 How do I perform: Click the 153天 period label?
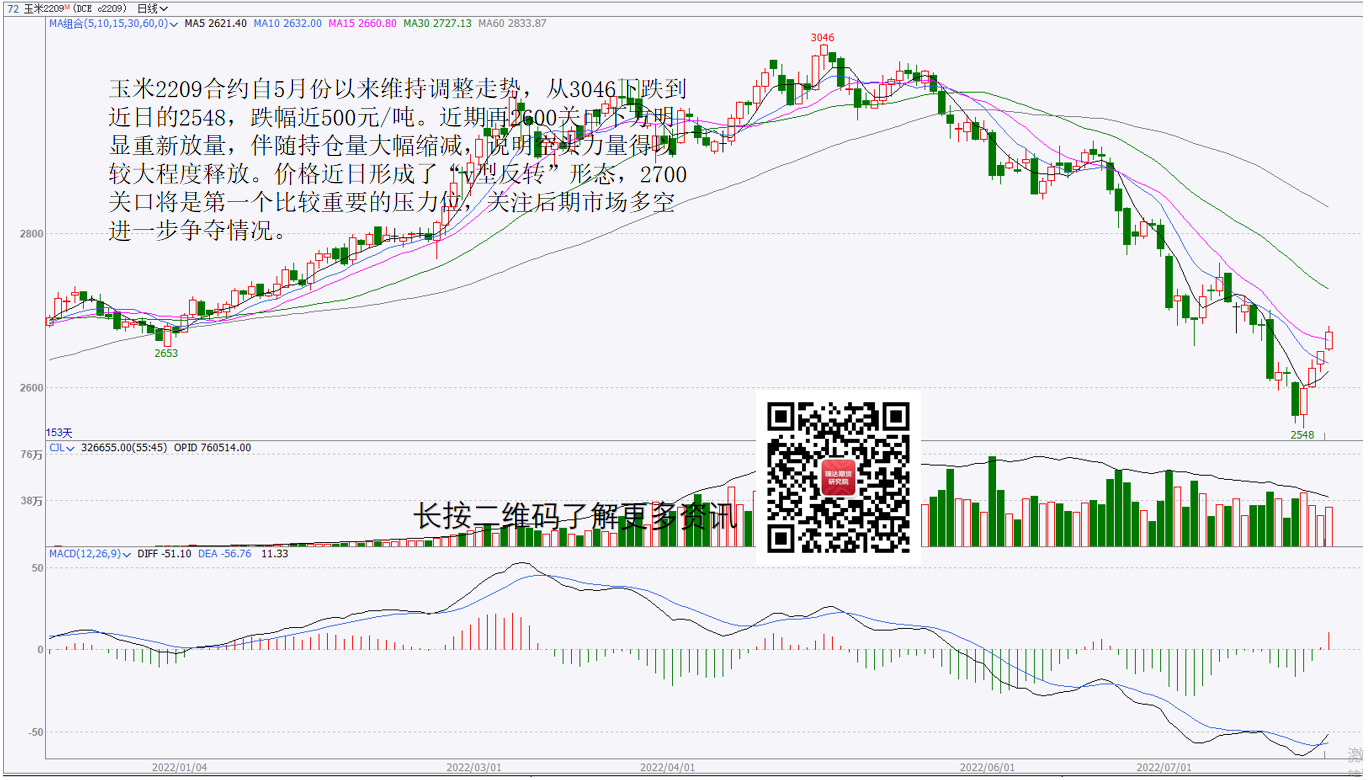(60, 432)
